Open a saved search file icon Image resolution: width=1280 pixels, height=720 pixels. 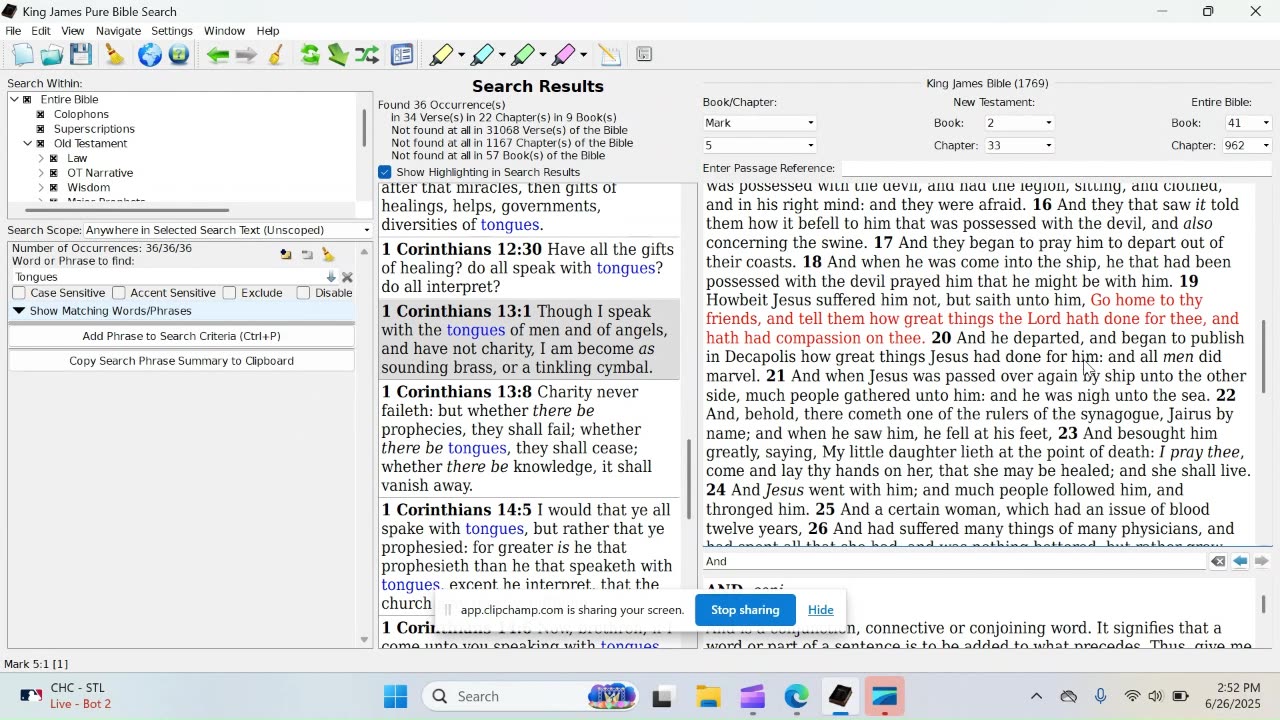pyautogui.click(x=51, y=55)
